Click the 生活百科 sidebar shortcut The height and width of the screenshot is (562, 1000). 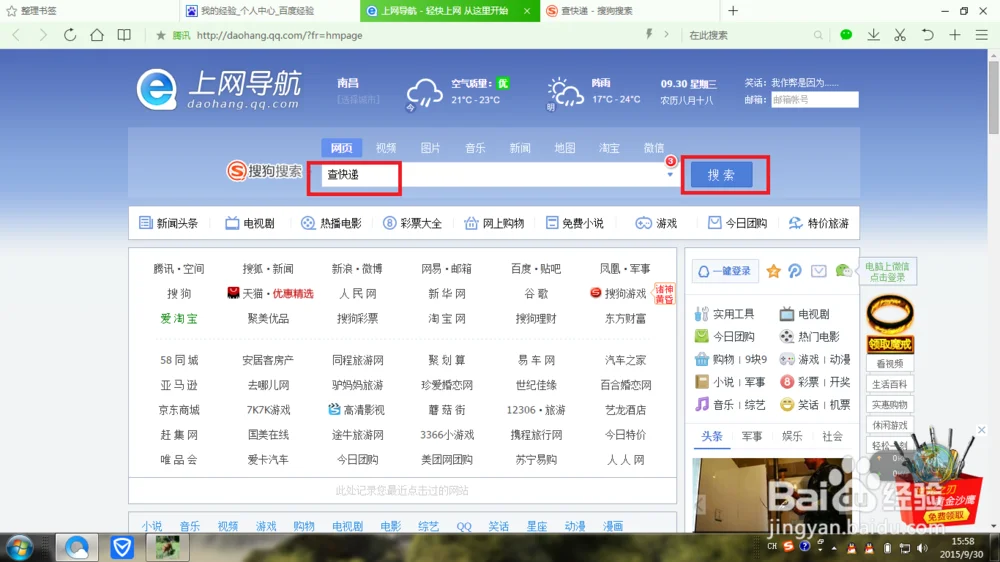point(890,384)
